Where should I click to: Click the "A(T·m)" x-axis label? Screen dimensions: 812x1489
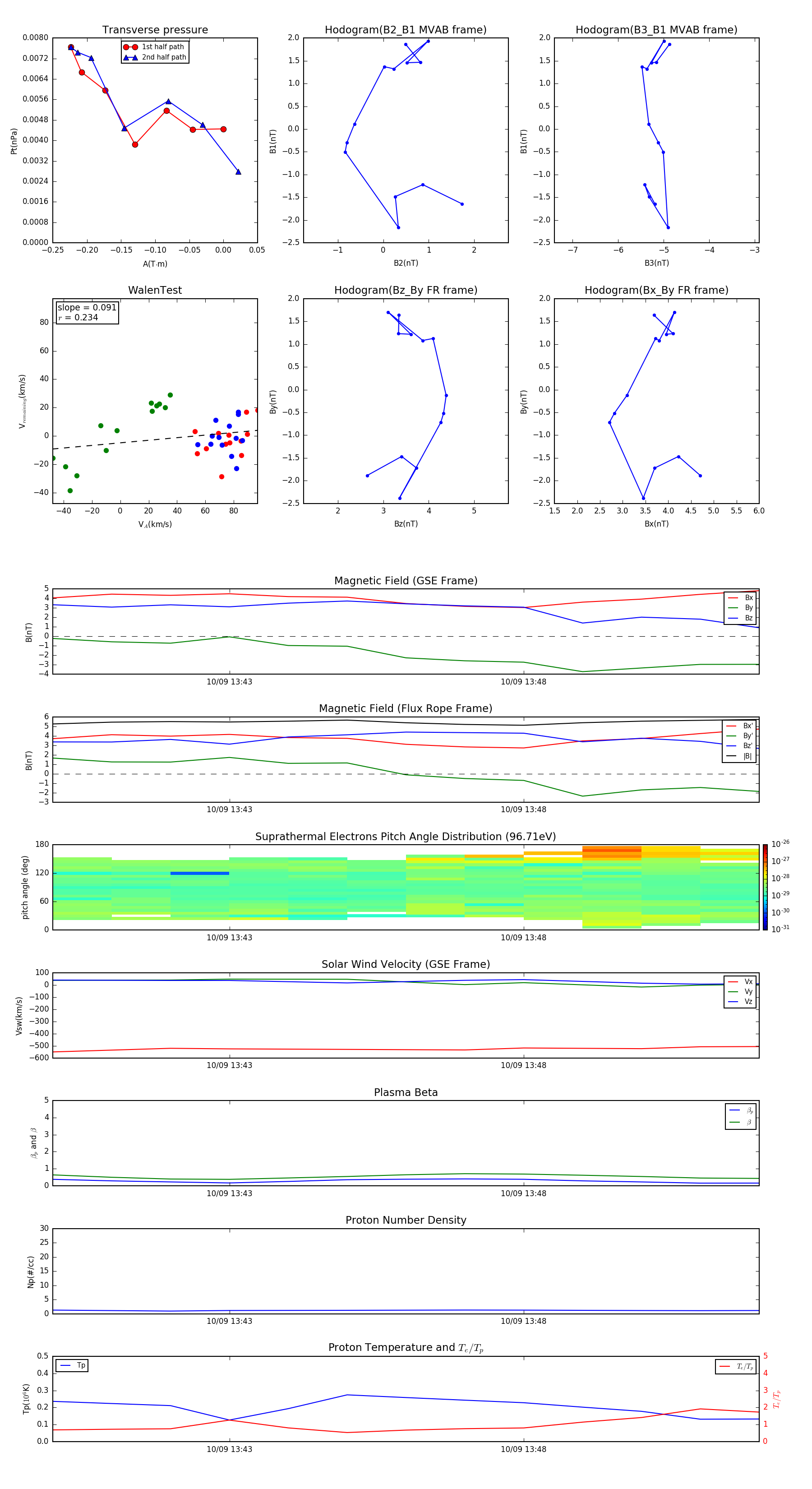click(155, 264)
